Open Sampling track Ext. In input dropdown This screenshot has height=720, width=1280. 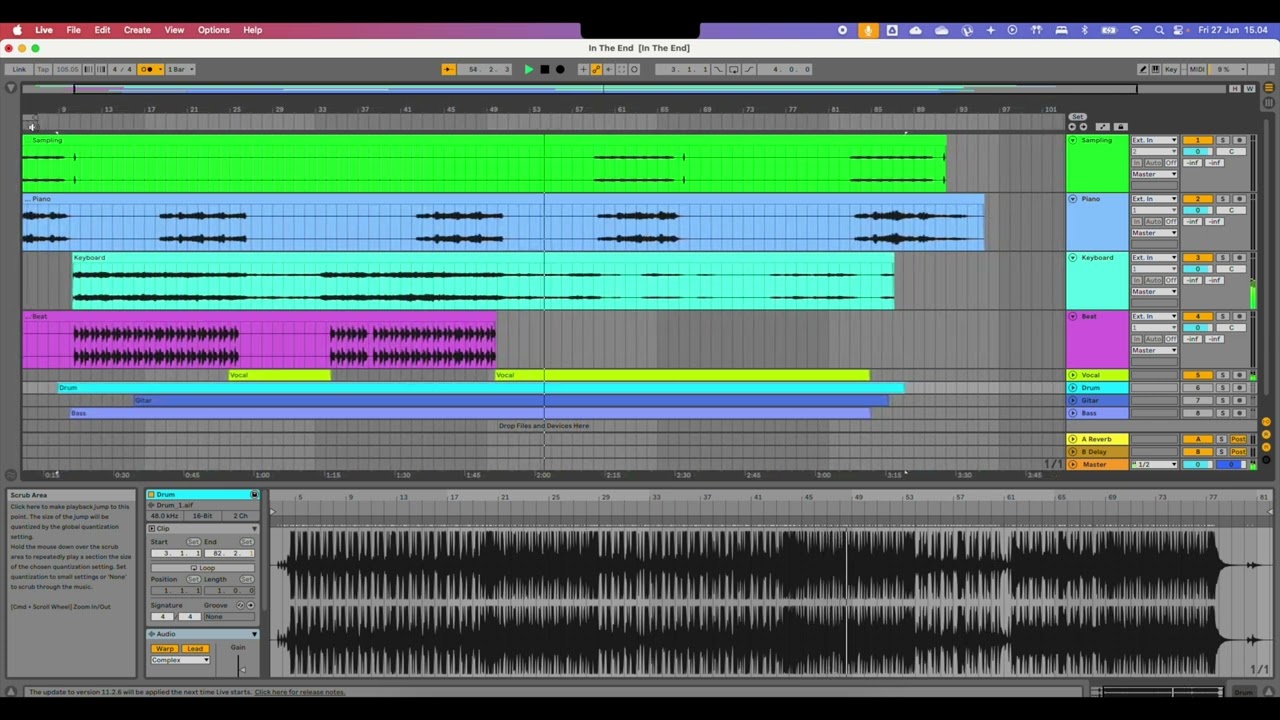coord(1154,140)
